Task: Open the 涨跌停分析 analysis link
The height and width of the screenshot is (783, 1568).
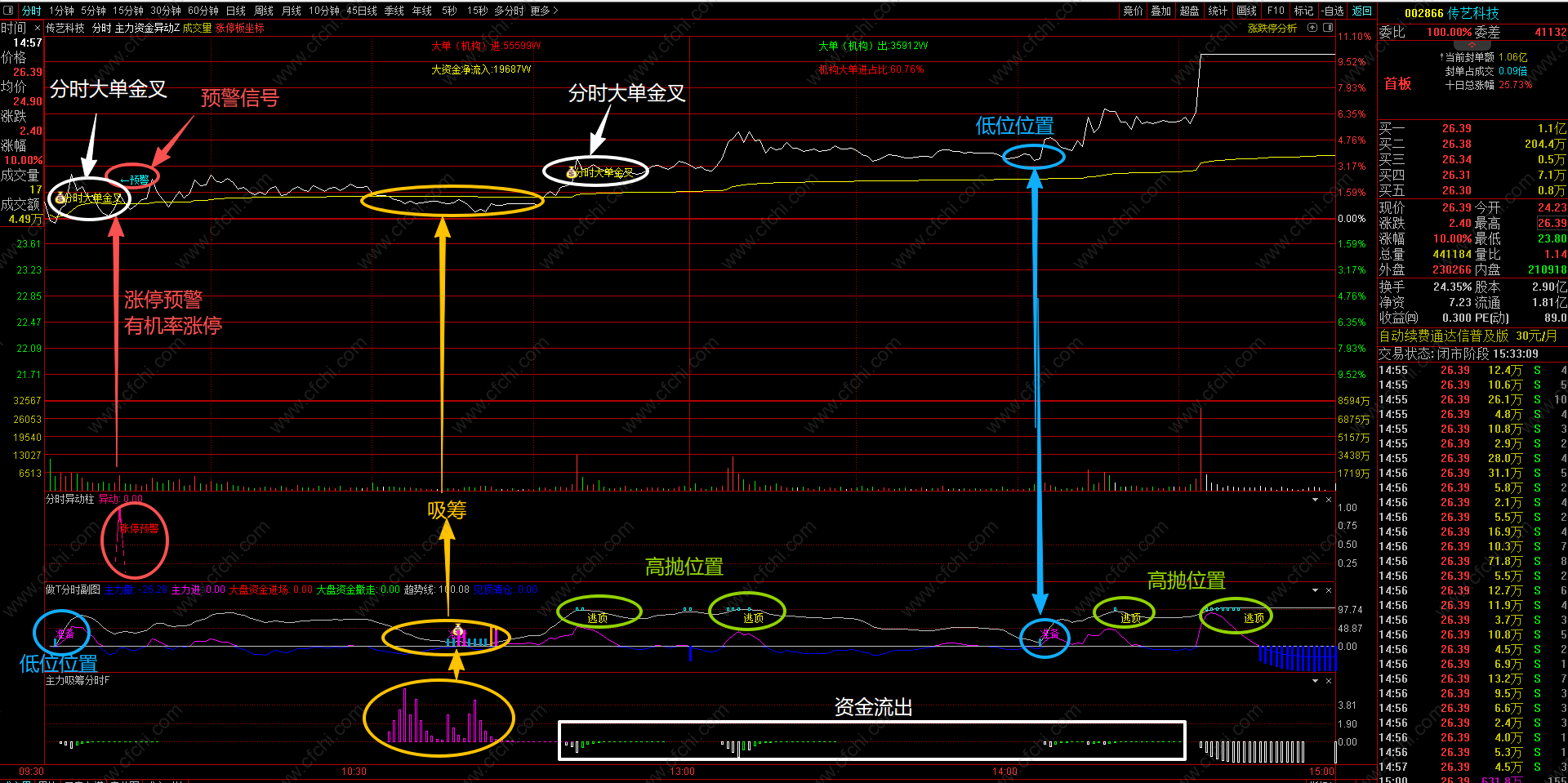Action: (1272, 28)
